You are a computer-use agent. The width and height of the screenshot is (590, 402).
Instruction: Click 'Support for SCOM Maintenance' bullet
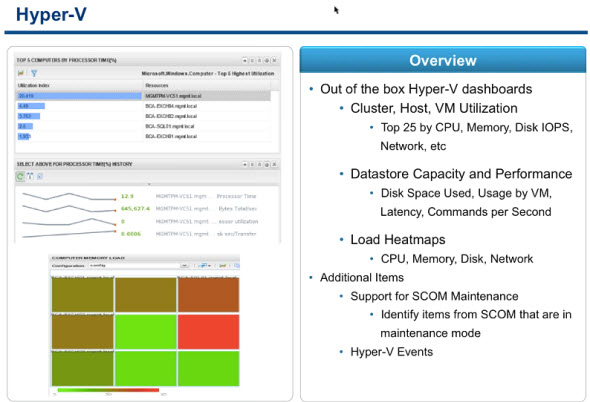click(434, 296)
